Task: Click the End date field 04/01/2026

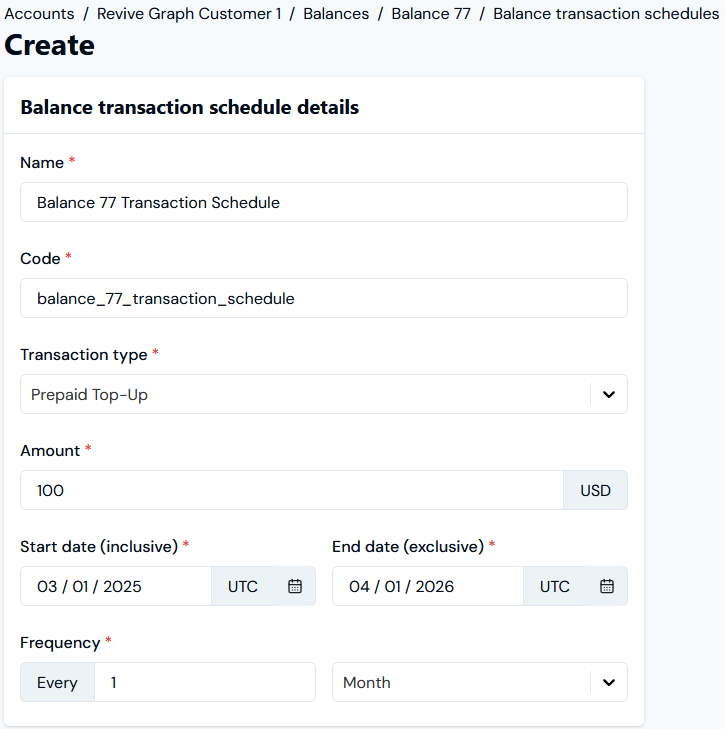Action: click(x=428, y=586)
